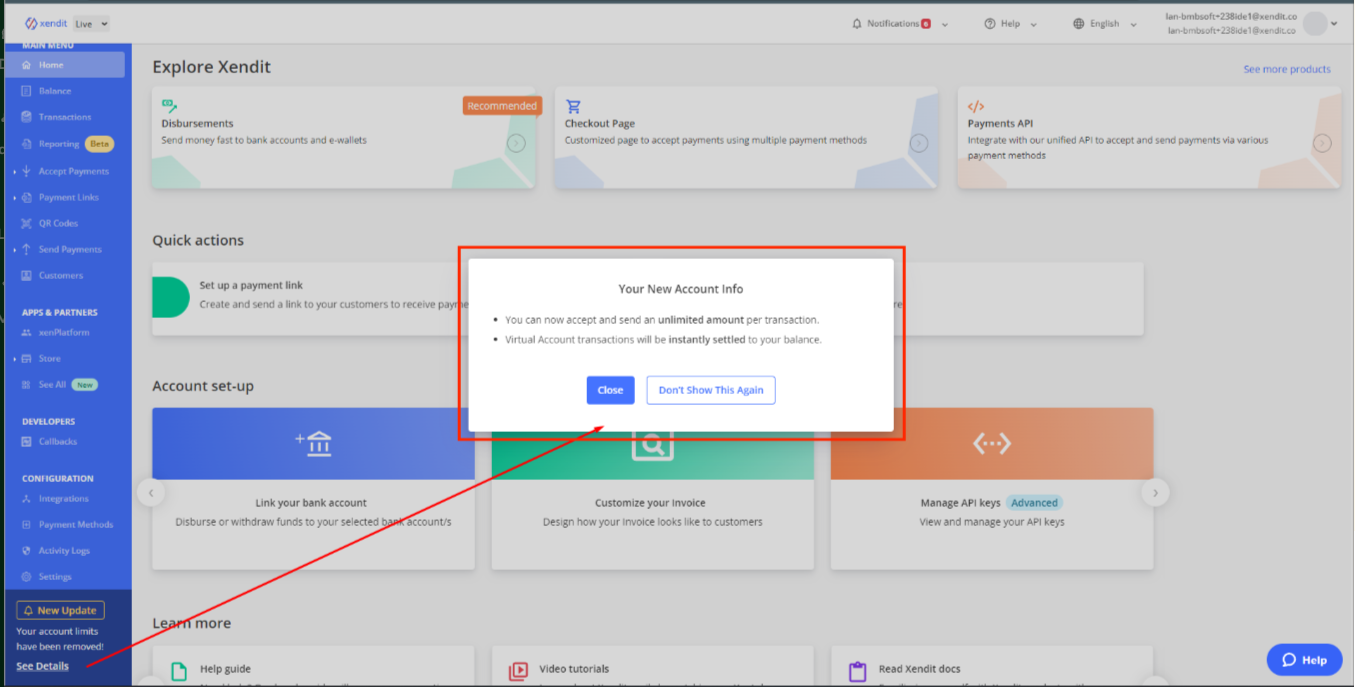Click the Settings gear icon
This screenshot has height=687, width=1355.
click(x=26, y=576)
